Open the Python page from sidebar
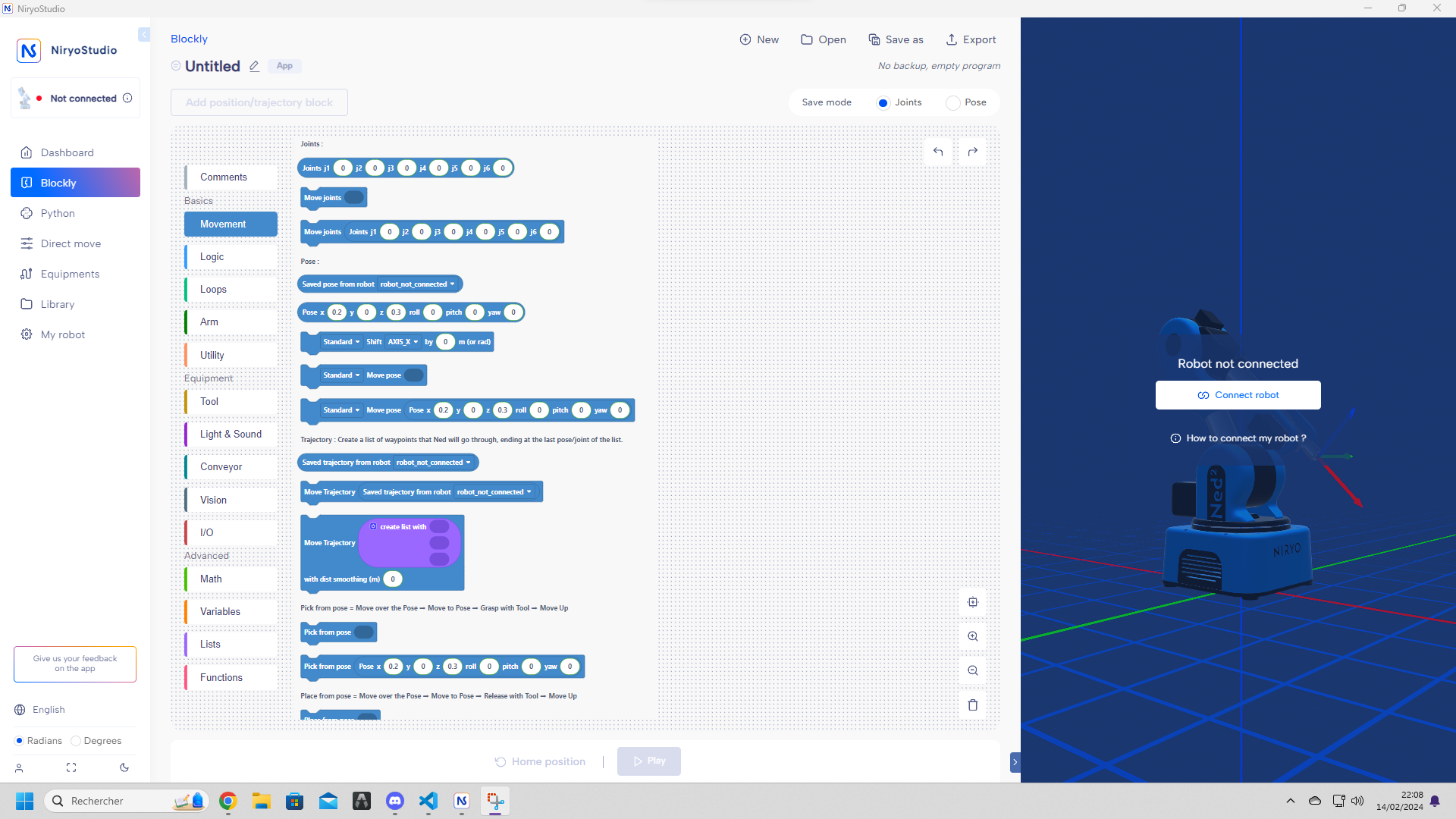The height and width of the screenshot is (819, 1456). coord(58,213)
